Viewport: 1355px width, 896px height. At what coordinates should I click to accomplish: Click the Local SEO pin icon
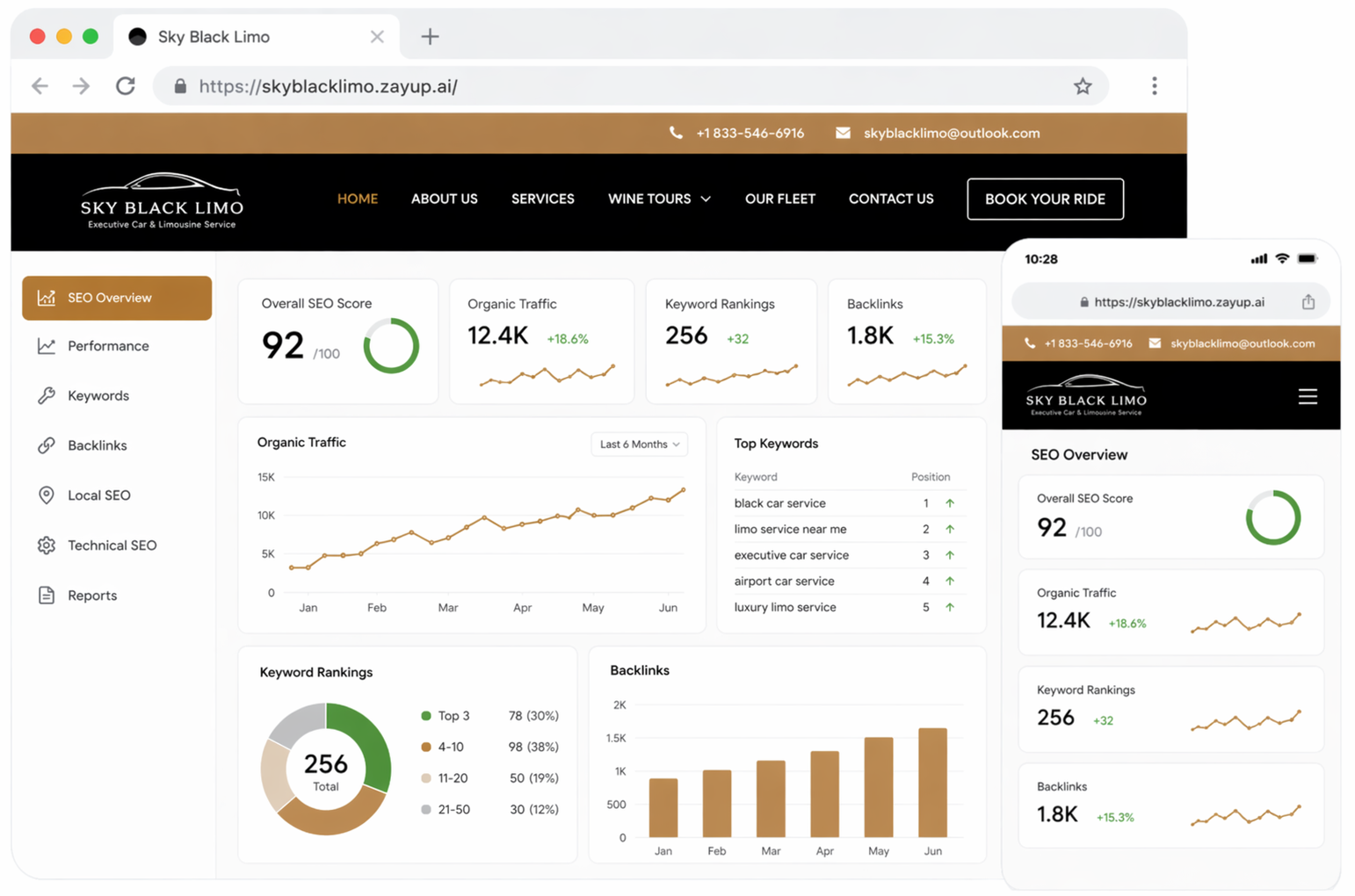pyautogui.click(x=47, y=495)
